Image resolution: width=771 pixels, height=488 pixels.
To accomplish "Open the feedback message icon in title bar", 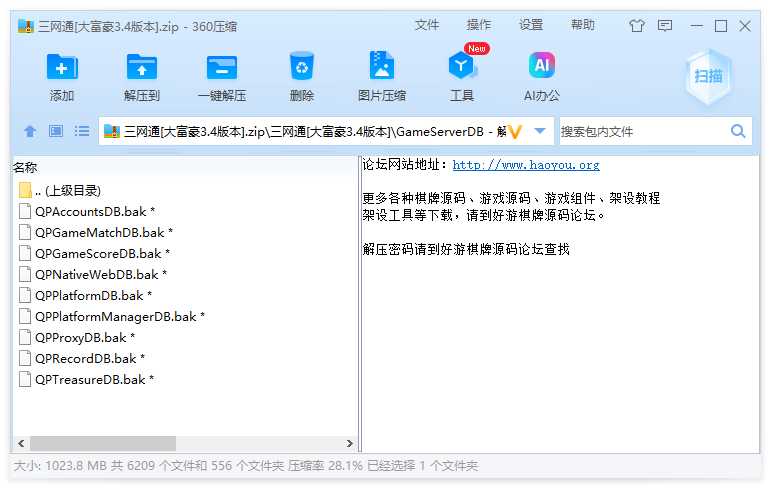I will pos(665,26).
